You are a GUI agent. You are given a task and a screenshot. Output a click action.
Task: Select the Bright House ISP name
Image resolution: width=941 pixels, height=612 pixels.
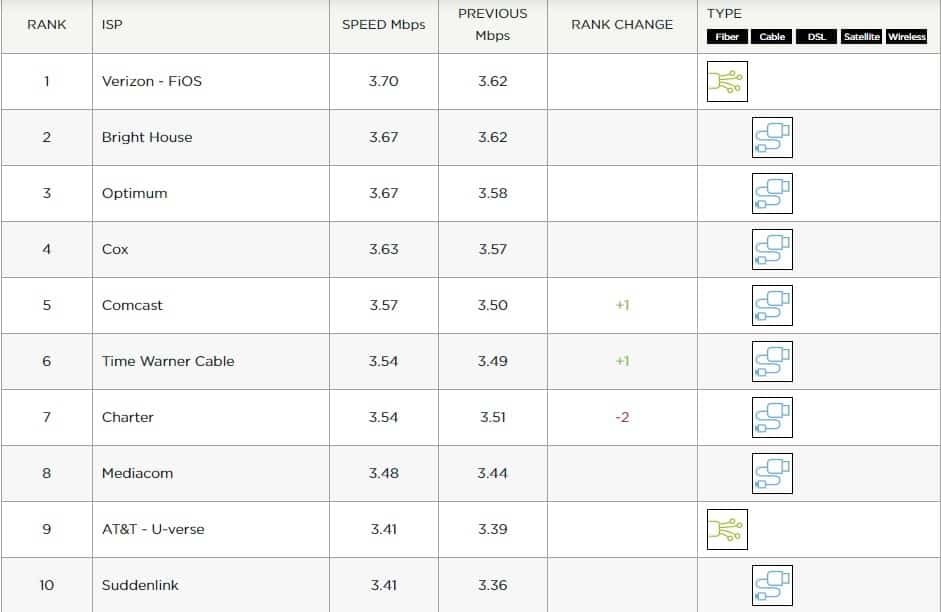click(x=147, y=137)
